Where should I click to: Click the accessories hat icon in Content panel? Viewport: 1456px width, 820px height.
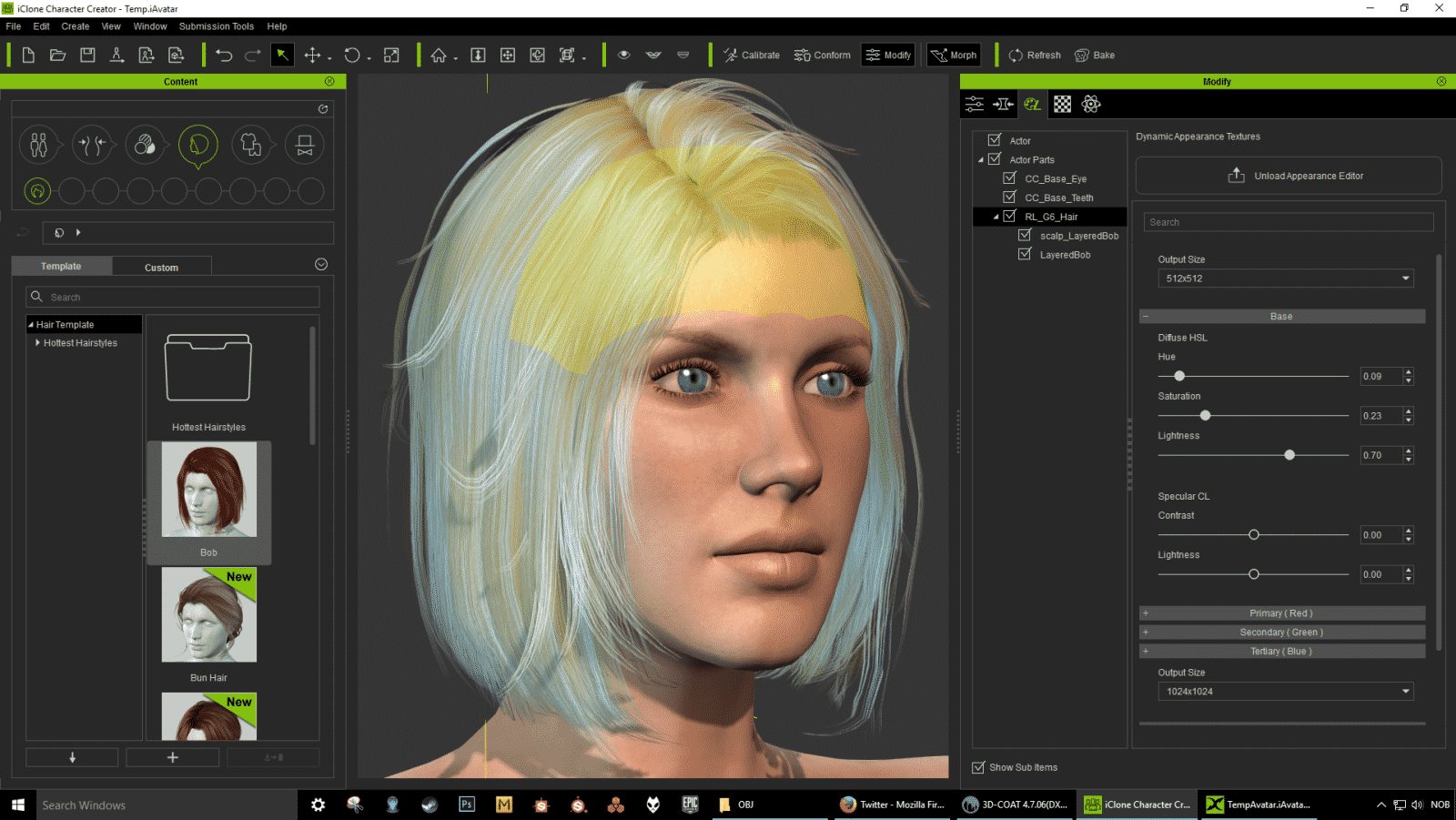[304, 145]
